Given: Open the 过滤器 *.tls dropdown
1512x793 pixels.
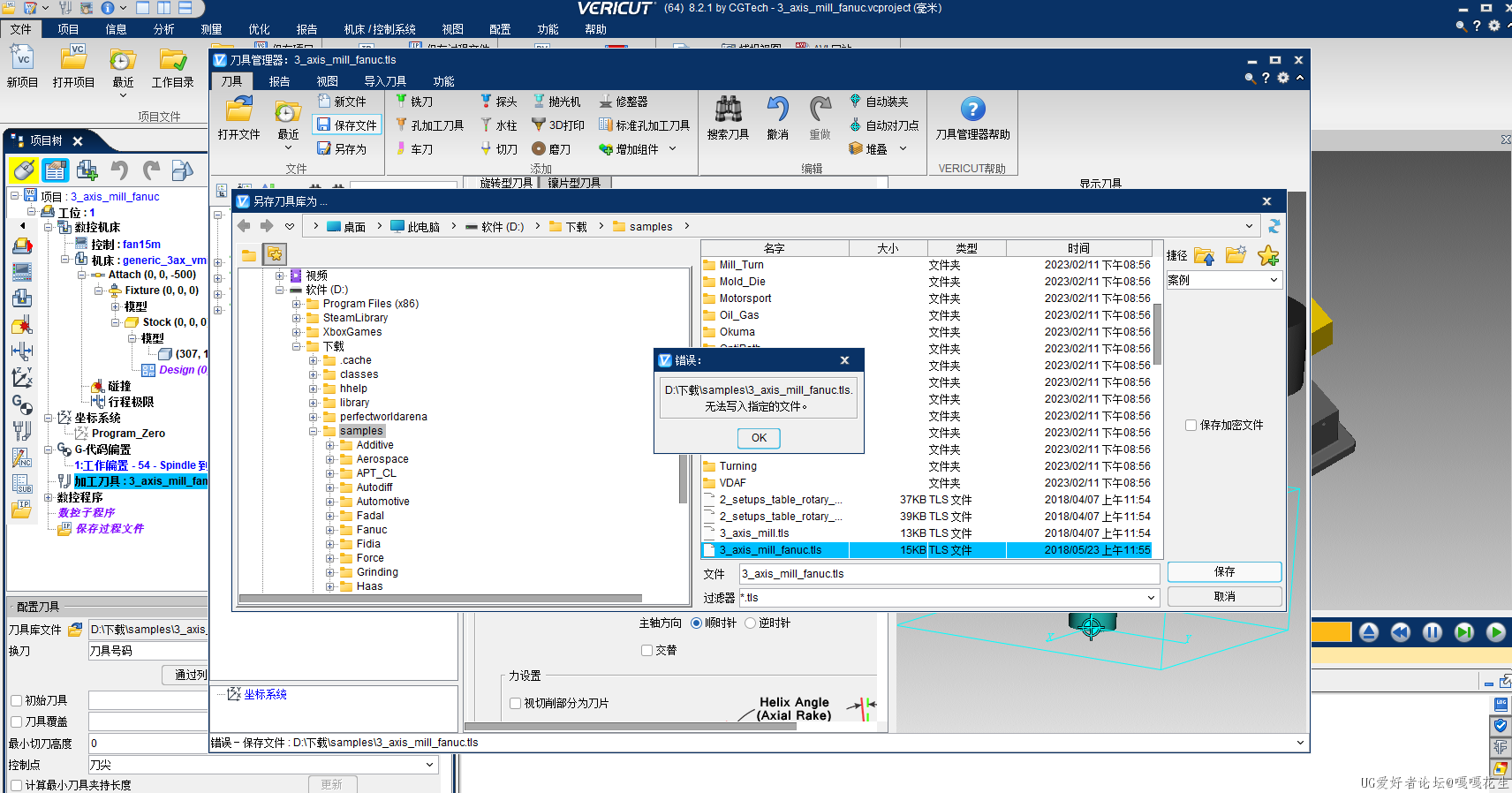Looking at the screenshot, I should click(x=1151, y=598).
